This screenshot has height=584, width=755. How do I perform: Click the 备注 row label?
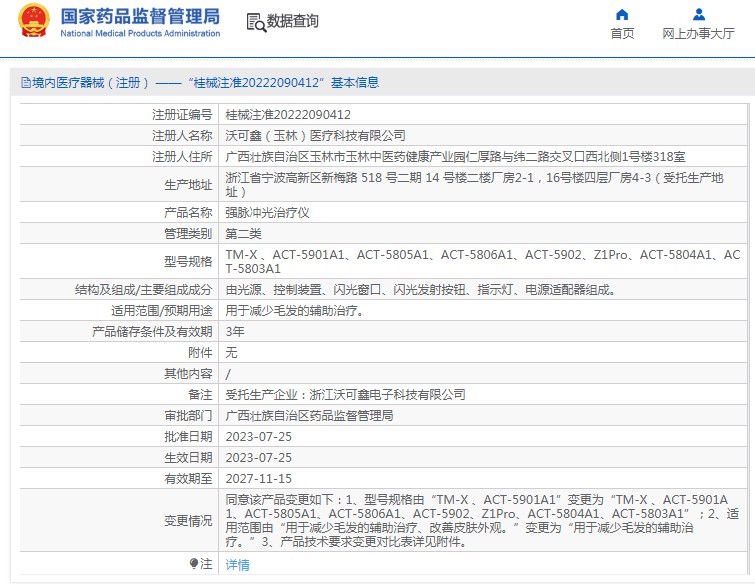(x=200, y=394)
